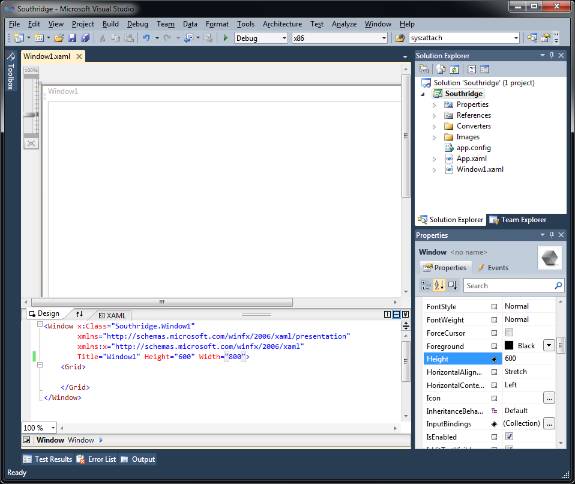Open the Test Results panel
Viewport: 575px width, 484px height.
click(48, 459)
